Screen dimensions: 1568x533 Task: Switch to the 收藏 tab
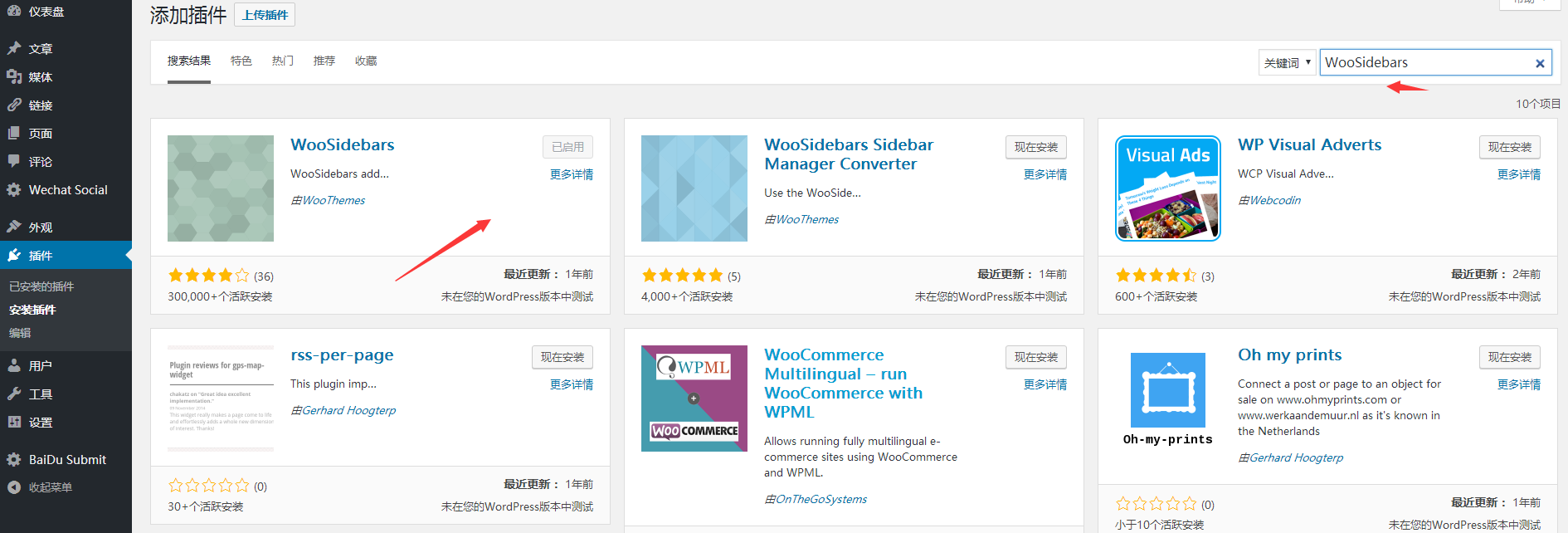pos(366,61)
